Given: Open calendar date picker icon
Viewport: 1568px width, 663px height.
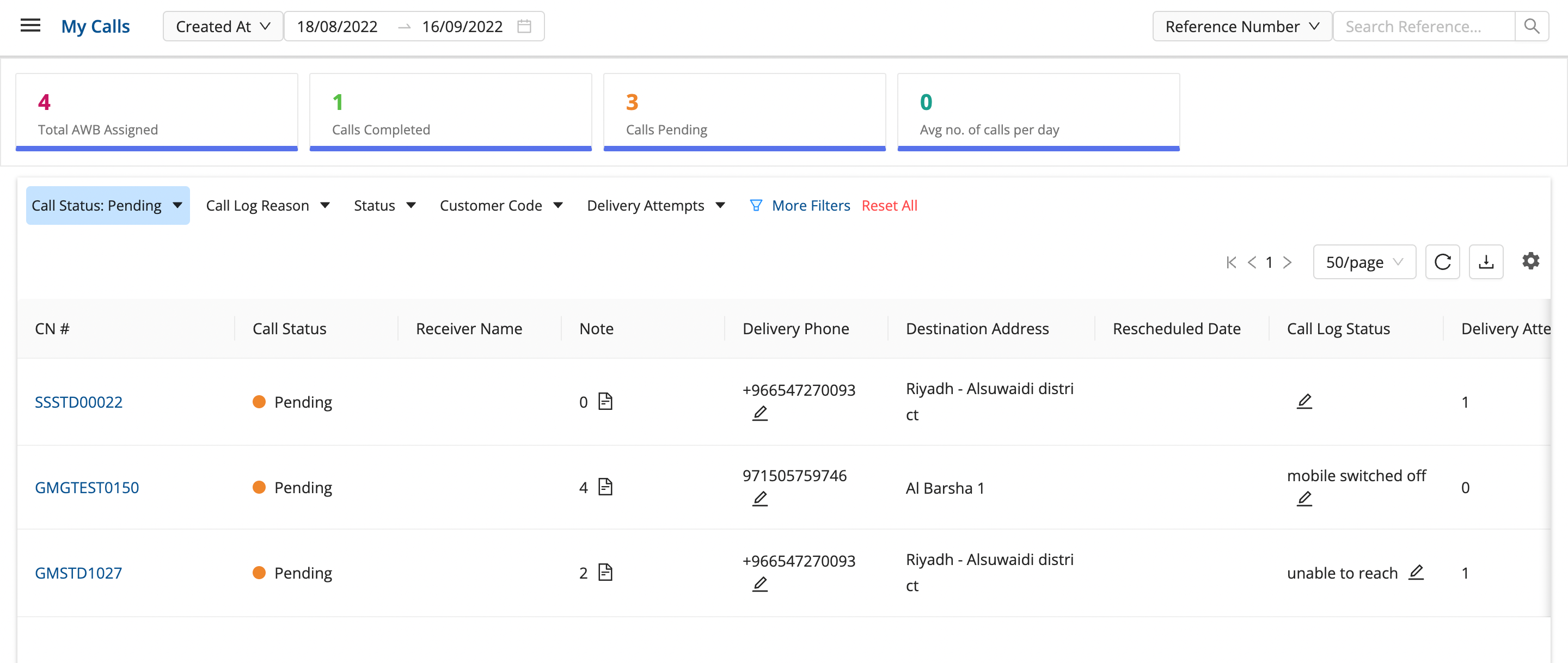Looking at the screenshot, I should [x=524, y=26].
